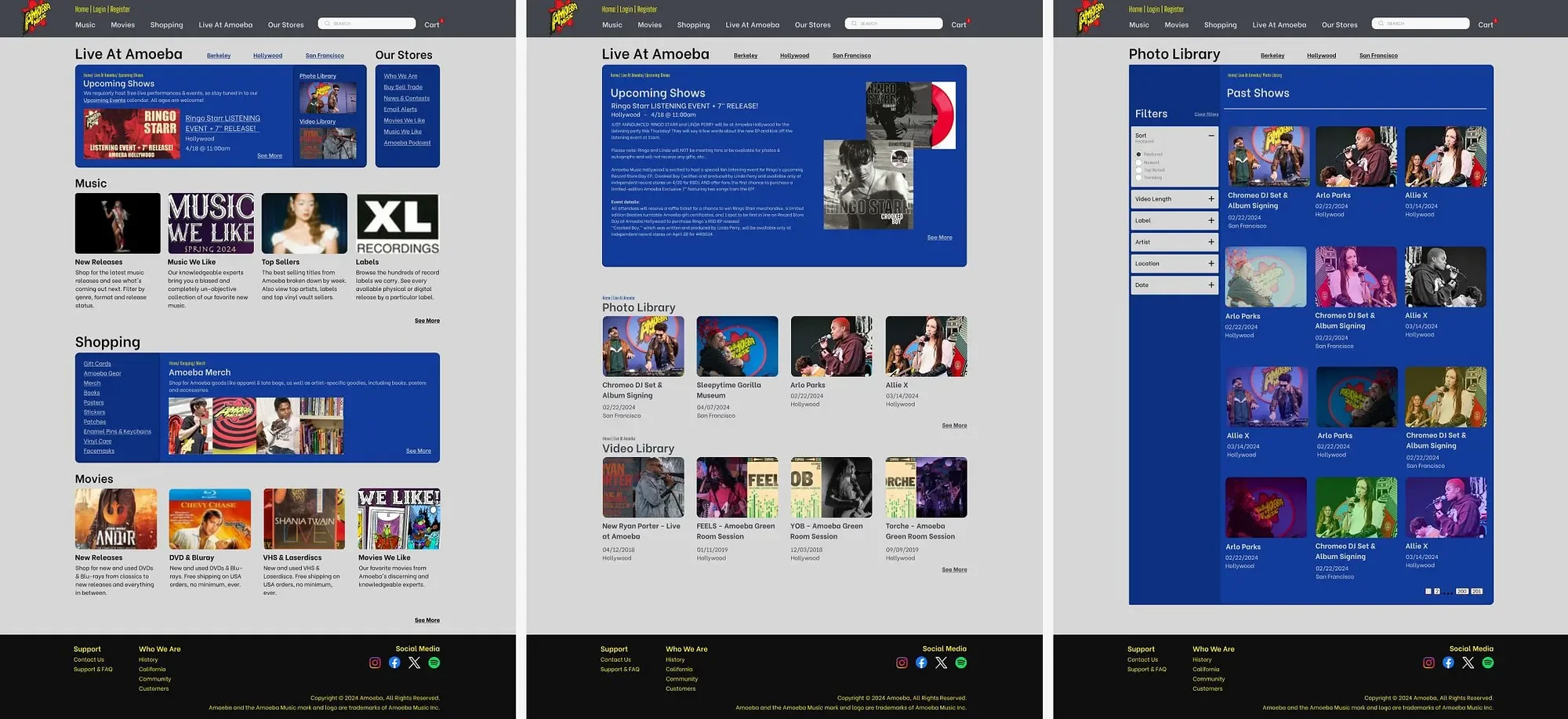Select the Newest sort radio button
Viewport: 1568px width, 719px height.
tap(1138, 162)
